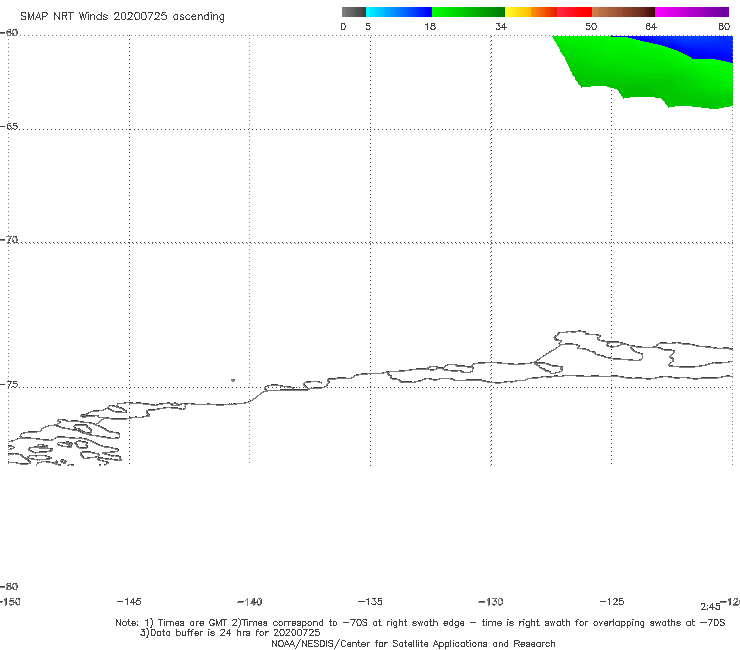Click the 2:45 swath time label

(x=710, y=607)
